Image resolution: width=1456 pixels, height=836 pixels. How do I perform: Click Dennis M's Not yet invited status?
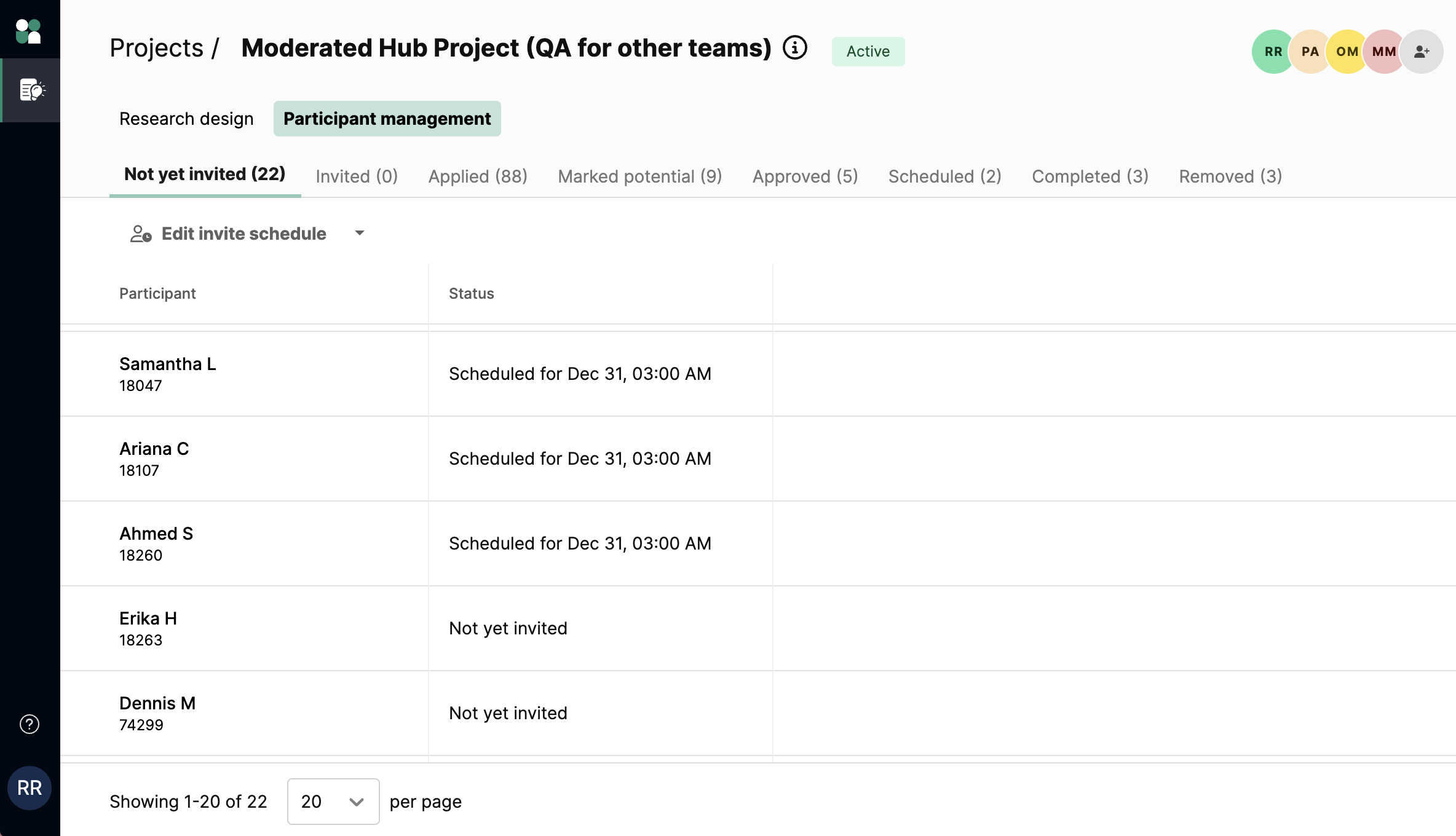pos(508,713)
